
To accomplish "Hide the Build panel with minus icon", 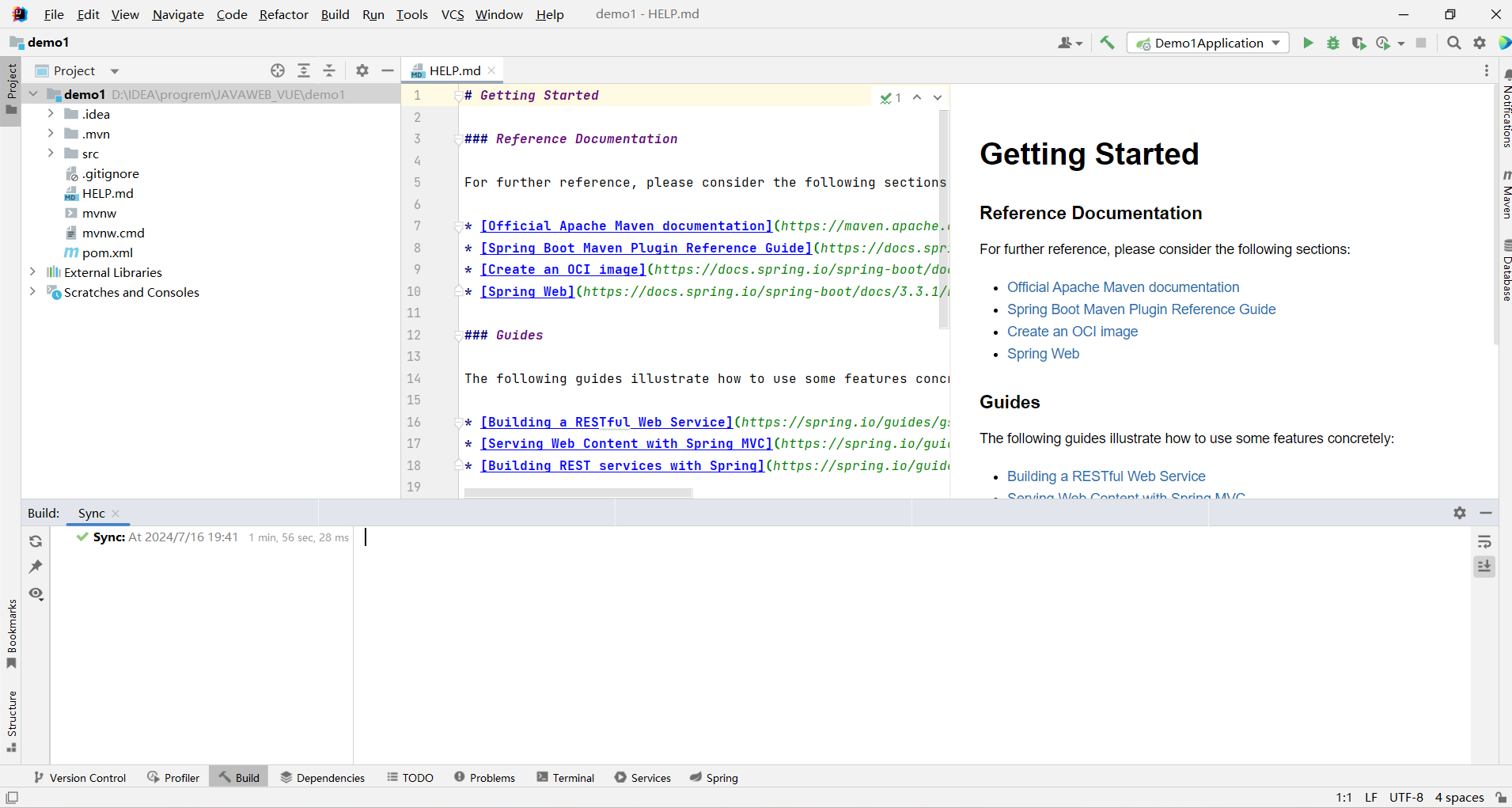I will coord(1486,513).
